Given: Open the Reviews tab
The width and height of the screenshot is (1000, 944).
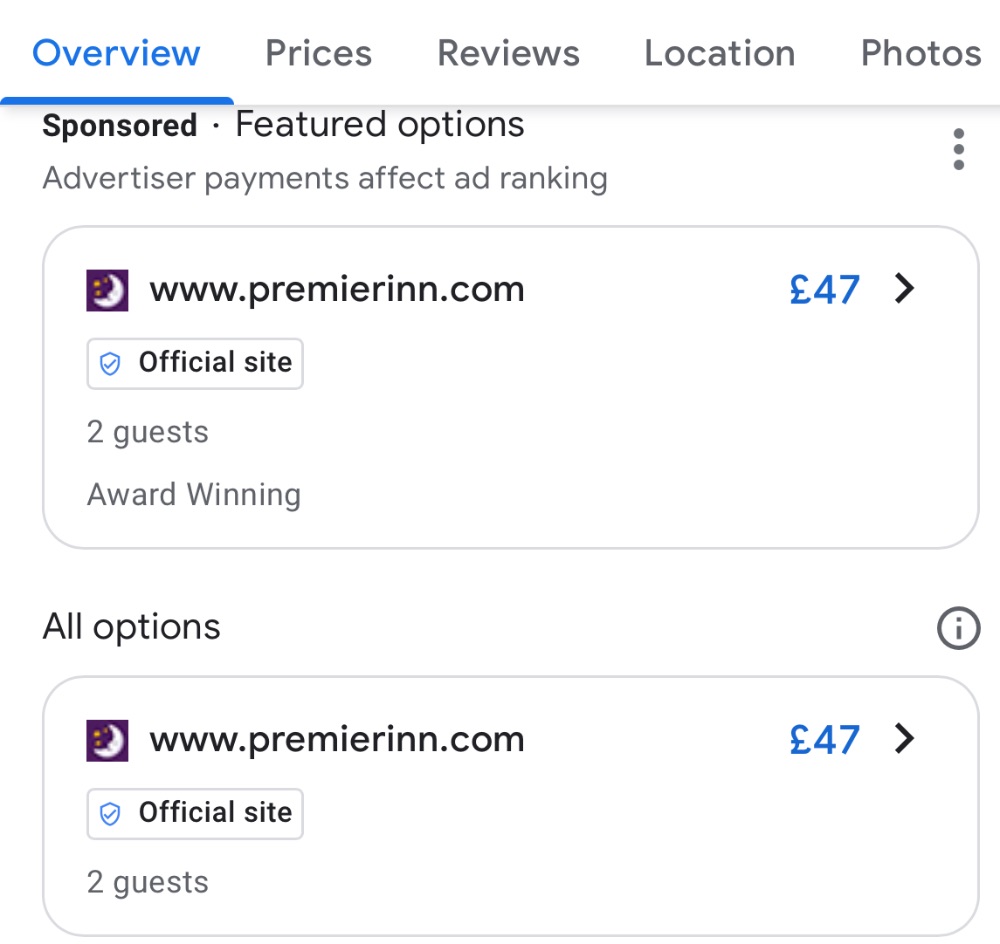Looking at the screenshot, I should pos(508,53).
